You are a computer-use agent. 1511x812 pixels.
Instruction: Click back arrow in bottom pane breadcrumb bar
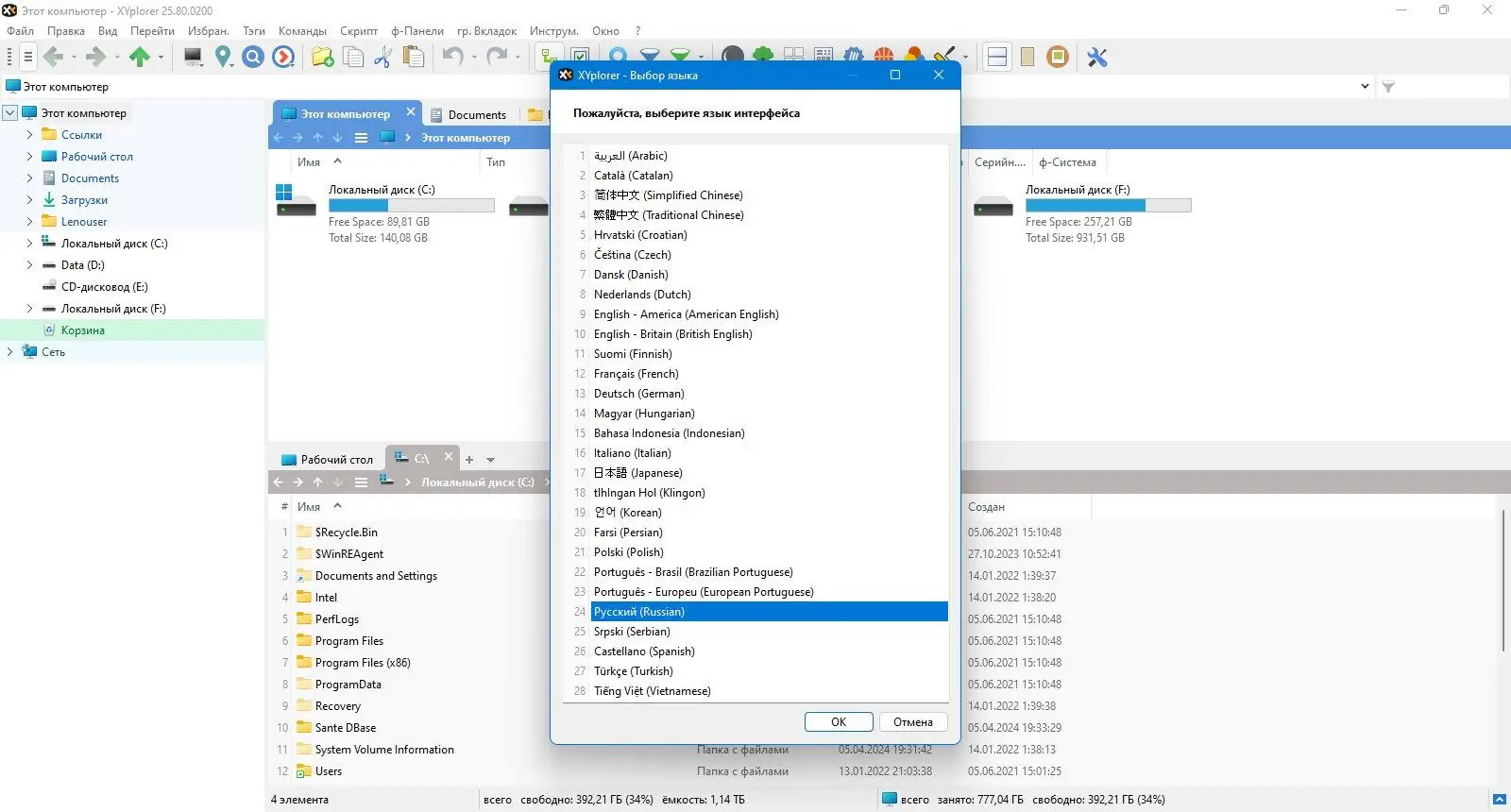pos(278,482)
